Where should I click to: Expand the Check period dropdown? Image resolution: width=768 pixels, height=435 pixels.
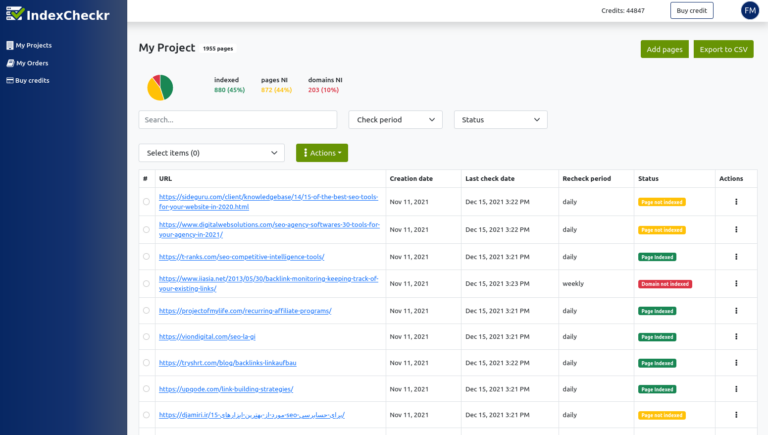[x=395, y=120]
